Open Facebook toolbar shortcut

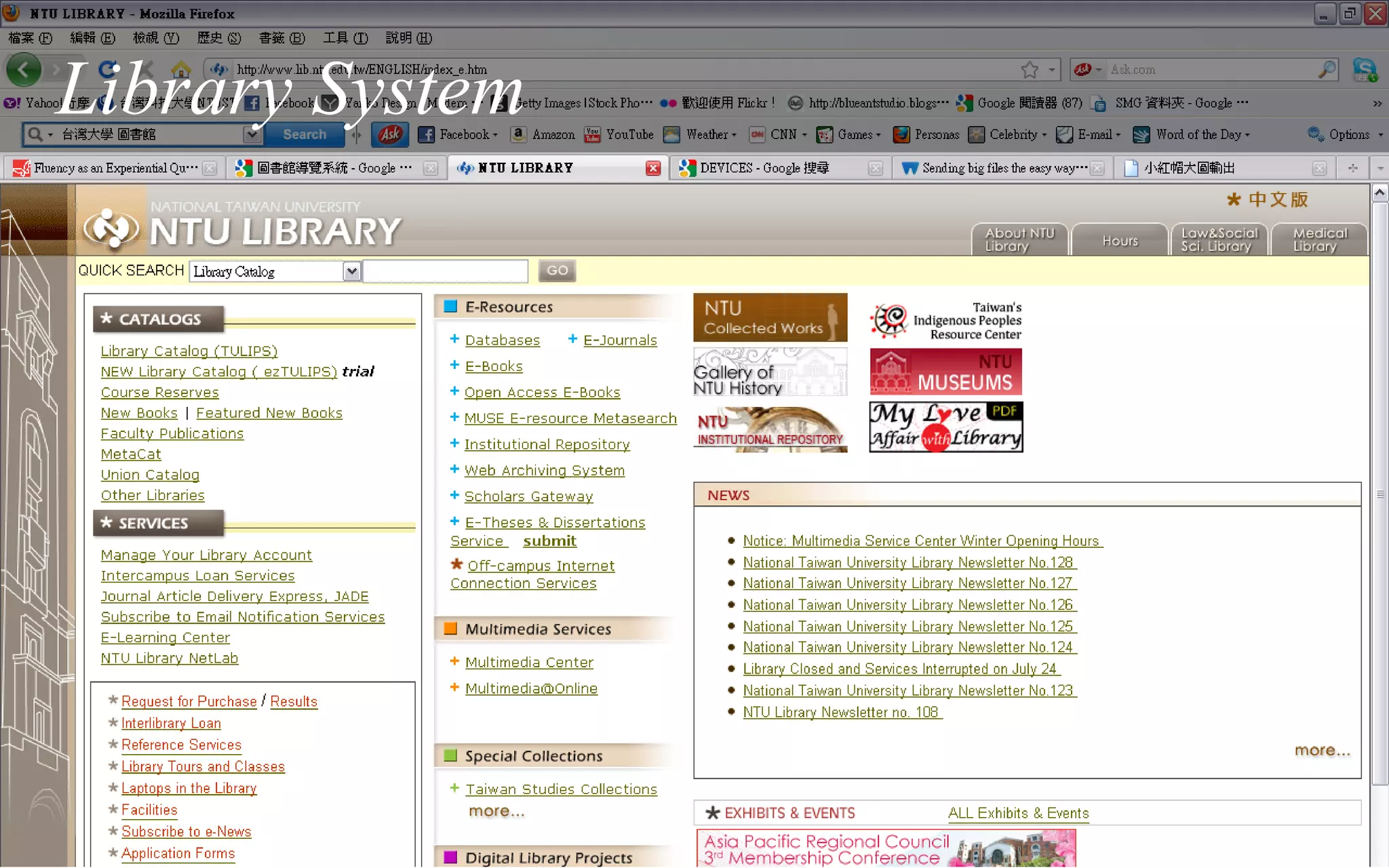tap(458, 134)
